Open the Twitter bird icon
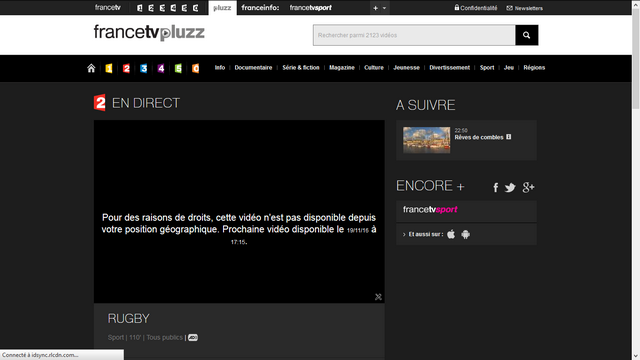 pyautogui.click(x=510, y=187)
